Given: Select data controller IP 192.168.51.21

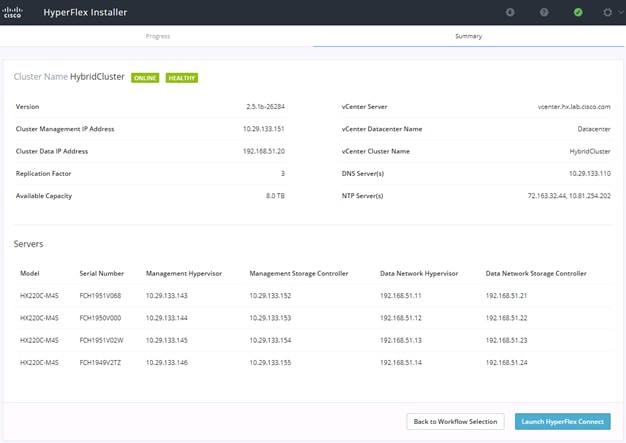Looking at the screenshot, I should click(506, 296).
